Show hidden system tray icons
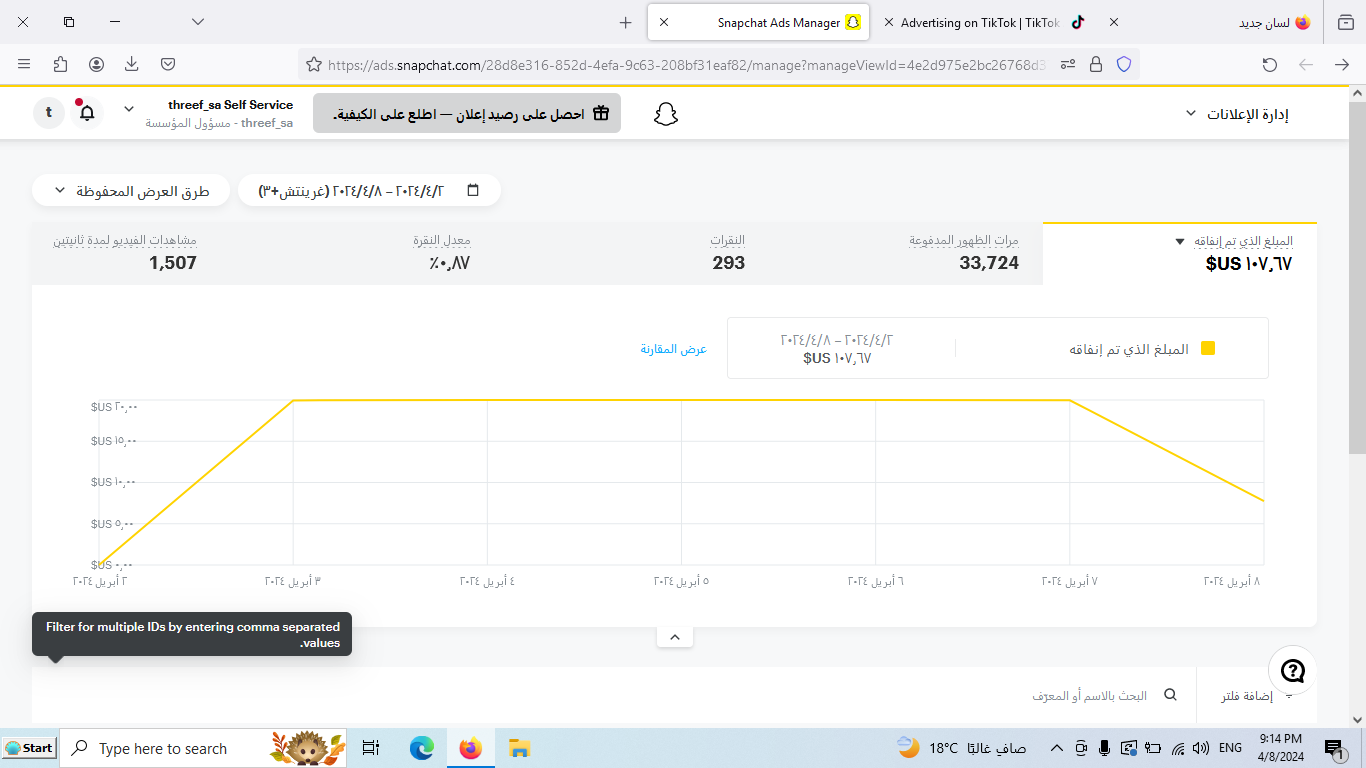 [x=1056, y=748]
